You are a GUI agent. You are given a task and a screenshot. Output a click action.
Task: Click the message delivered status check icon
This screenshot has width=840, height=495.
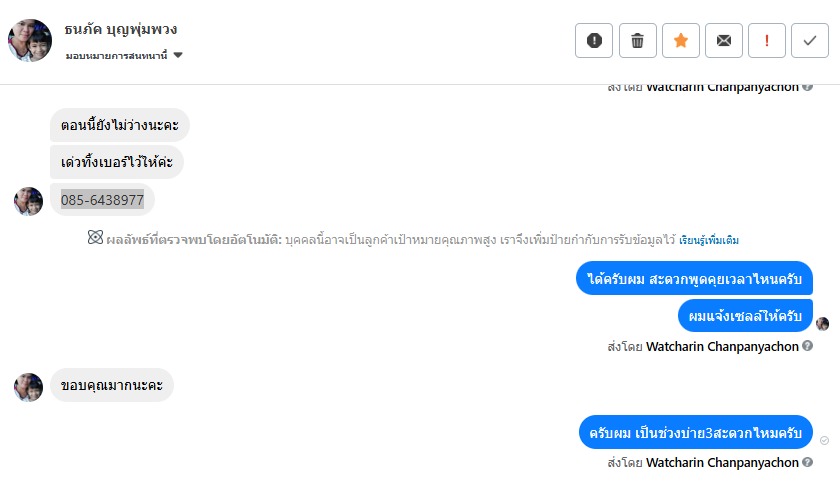pos(824,440)
